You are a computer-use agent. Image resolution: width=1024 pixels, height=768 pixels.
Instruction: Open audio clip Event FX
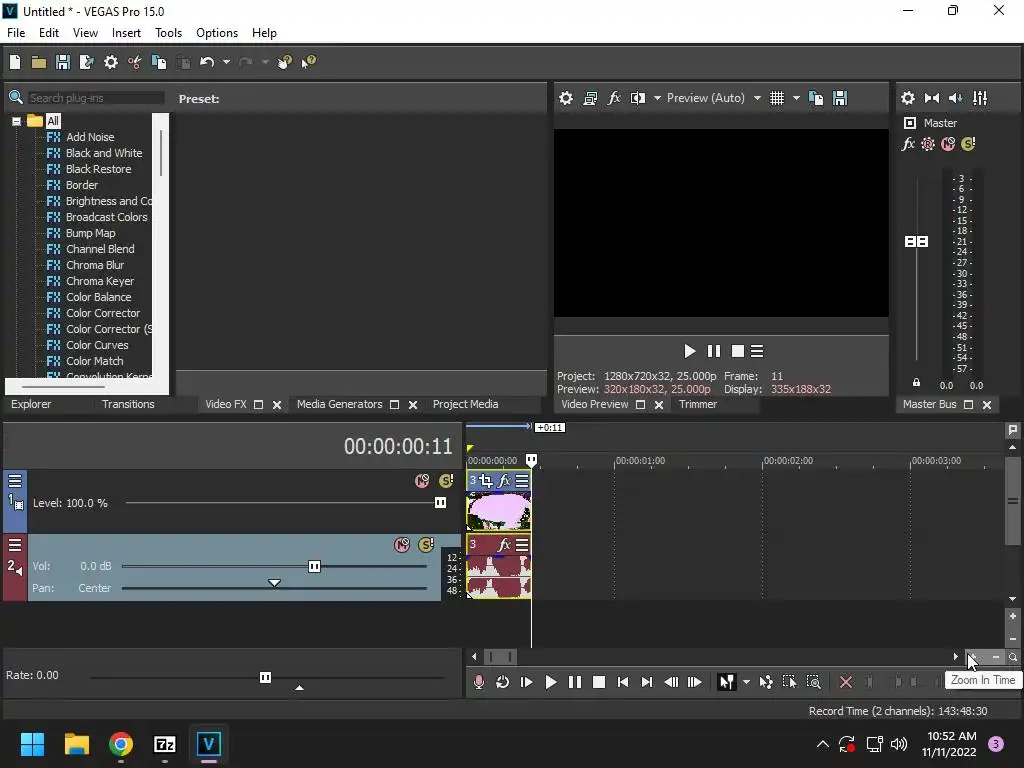pos(504,545)
